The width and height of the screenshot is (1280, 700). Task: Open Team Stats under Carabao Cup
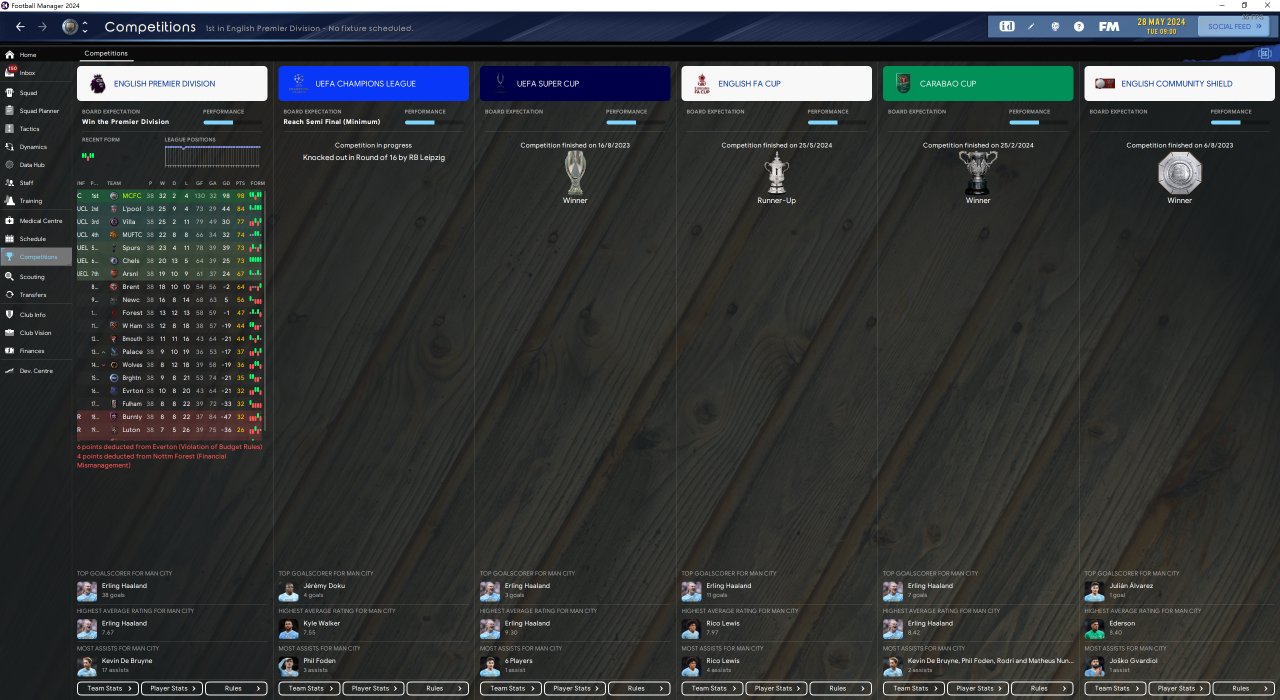[914, 688]
